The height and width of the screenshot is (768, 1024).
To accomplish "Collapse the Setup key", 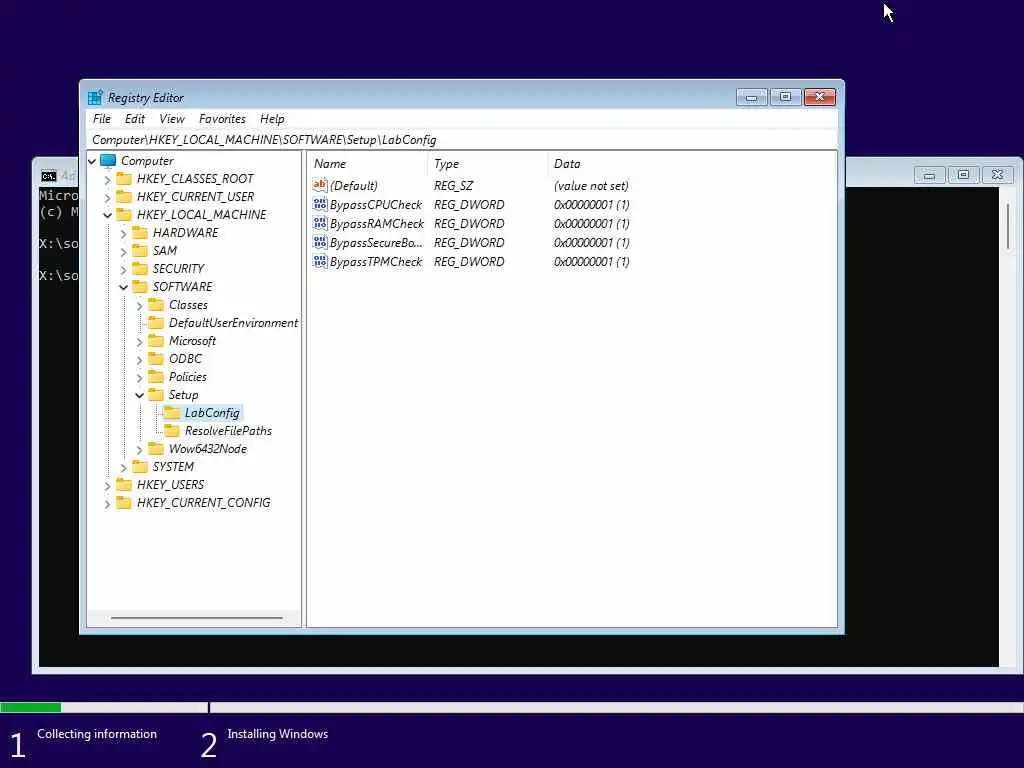I will [139, 395].
